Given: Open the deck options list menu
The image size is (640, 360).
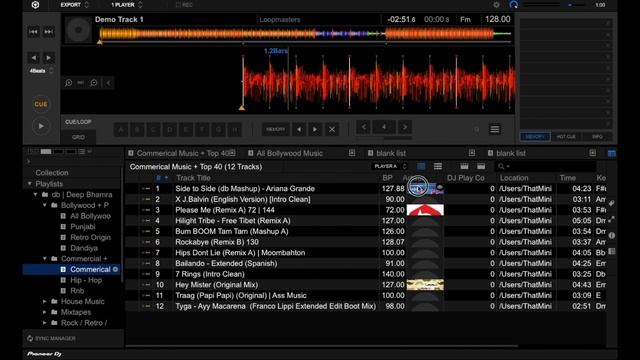Looking at the screenshot, I should click(x=495, y=129).
